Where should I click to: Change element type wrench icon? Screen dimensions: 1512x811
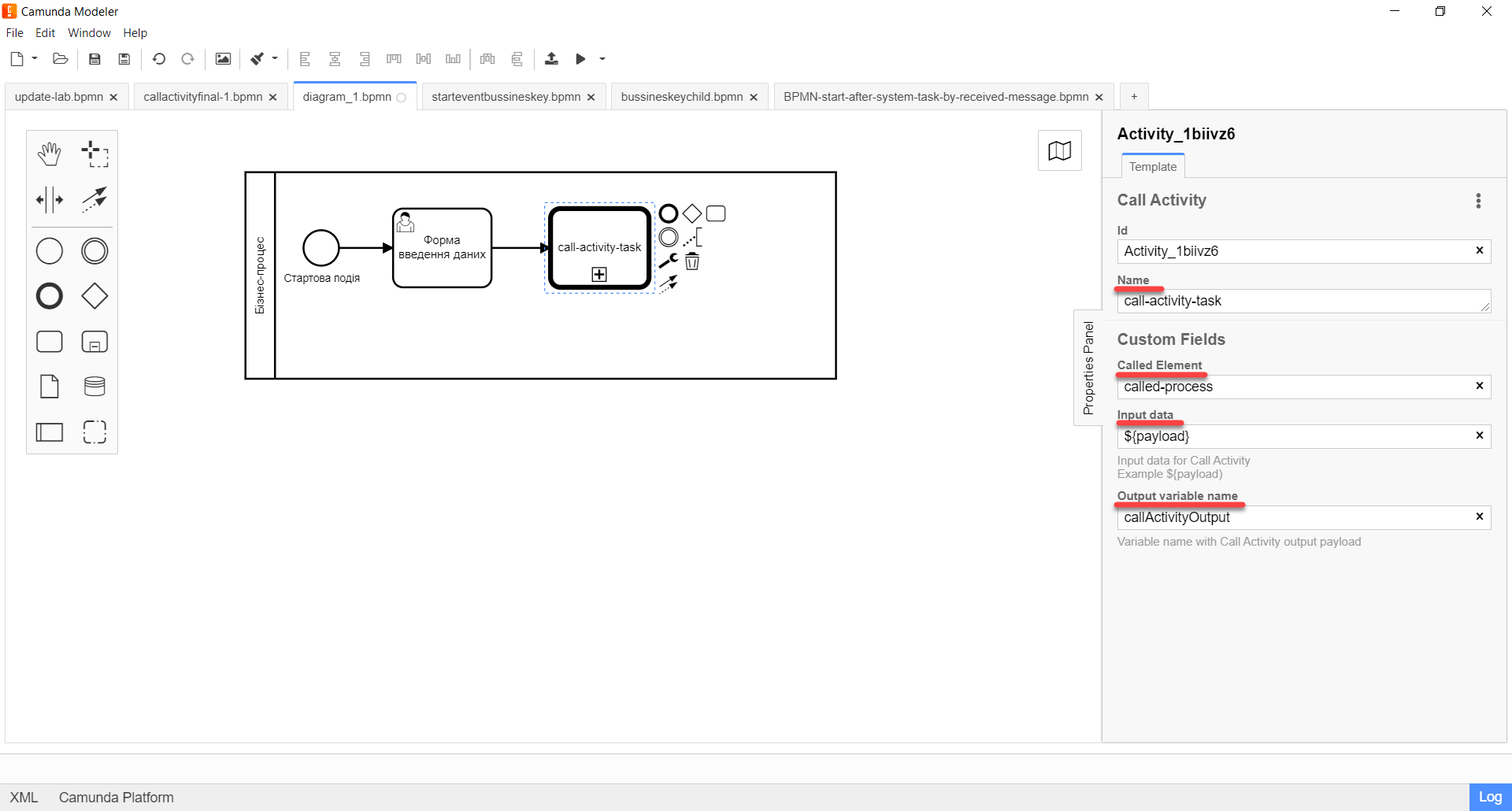(x=669, y=261)
